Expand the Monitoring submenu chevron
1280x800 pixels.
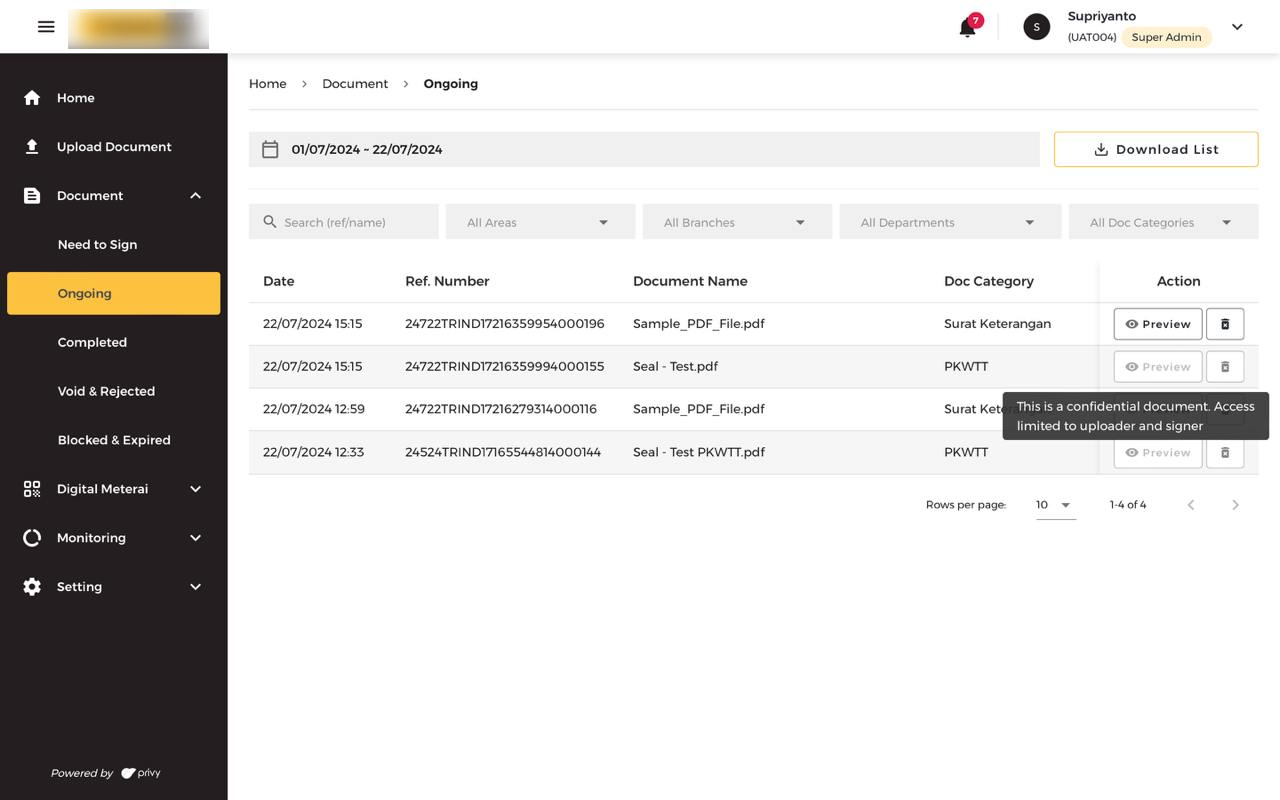click(x=196, y=538)
